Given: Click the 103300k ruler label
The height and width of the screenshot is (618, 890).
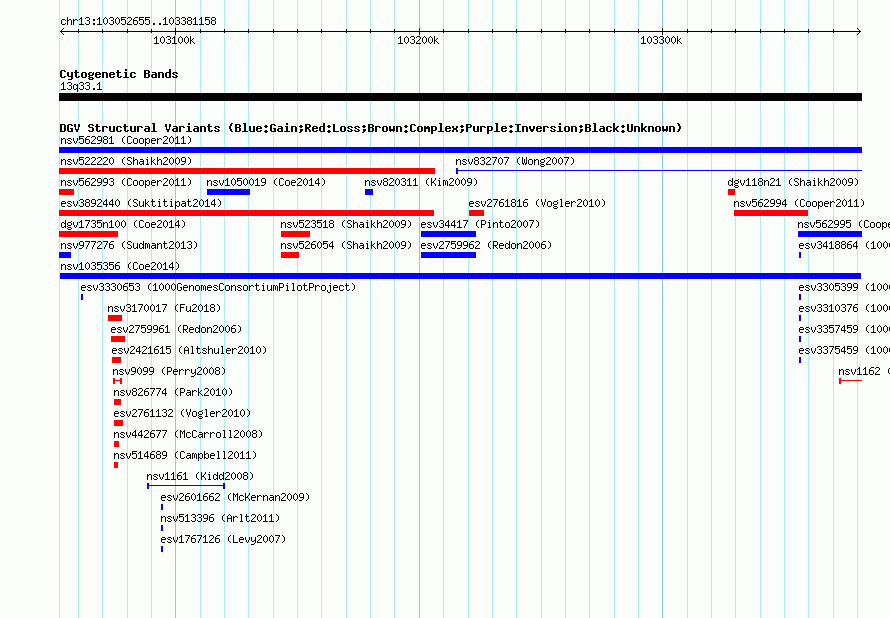Looking at the screenshot, I should click(x=661, y=40).
